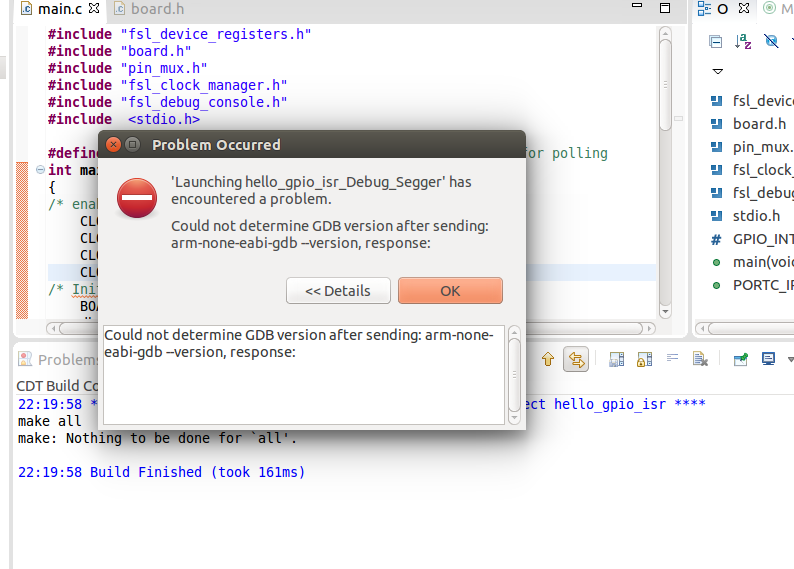Image resolution: width=794 pixels, height=569 pixels.
Task: Click the fsl_clock_manager.h include line
Action: (168, 86)
